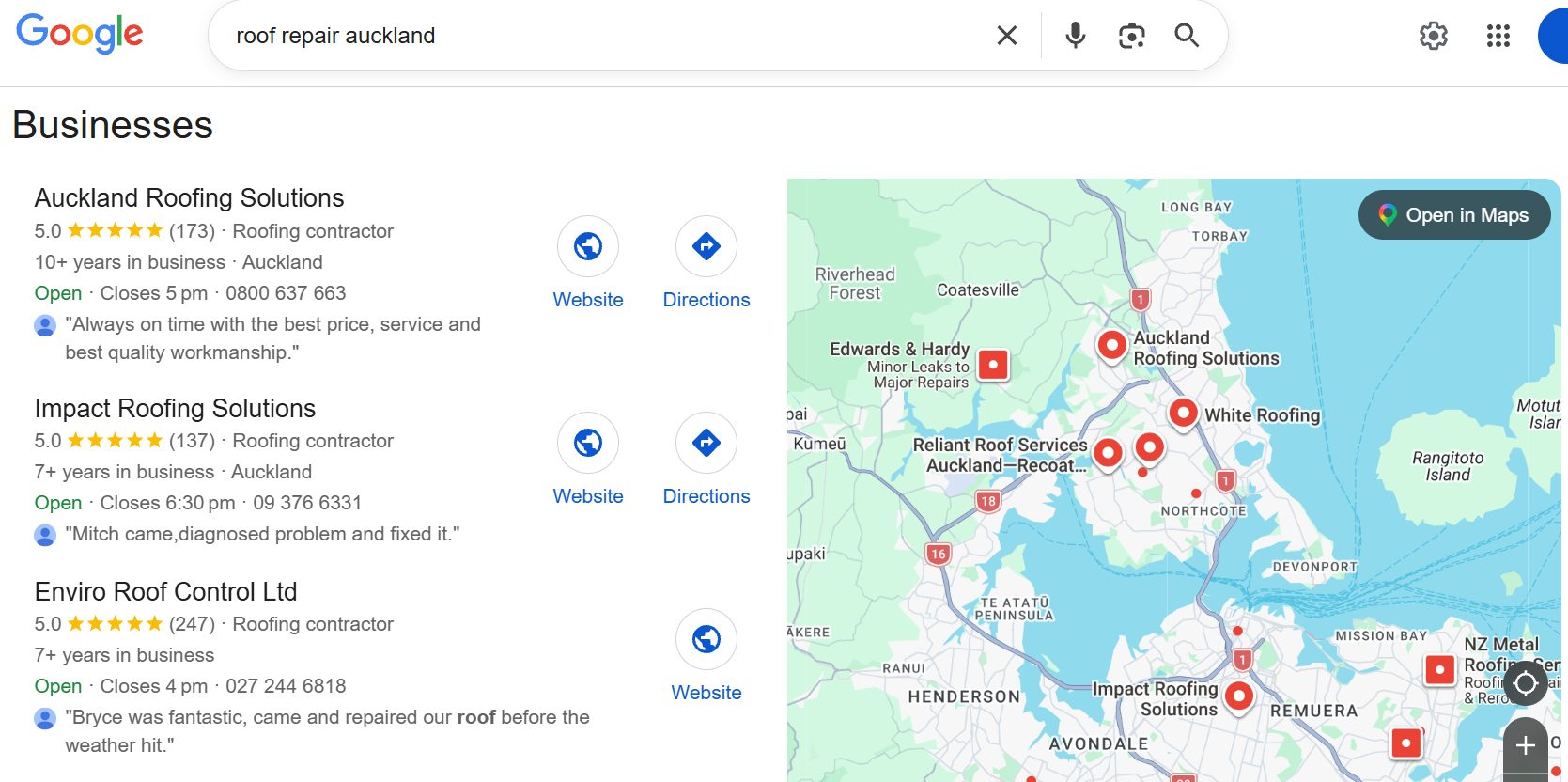Viewport: 1568px width, 782px height.
Task: Open the Google apps grid icon
Action: [1498, 36]
